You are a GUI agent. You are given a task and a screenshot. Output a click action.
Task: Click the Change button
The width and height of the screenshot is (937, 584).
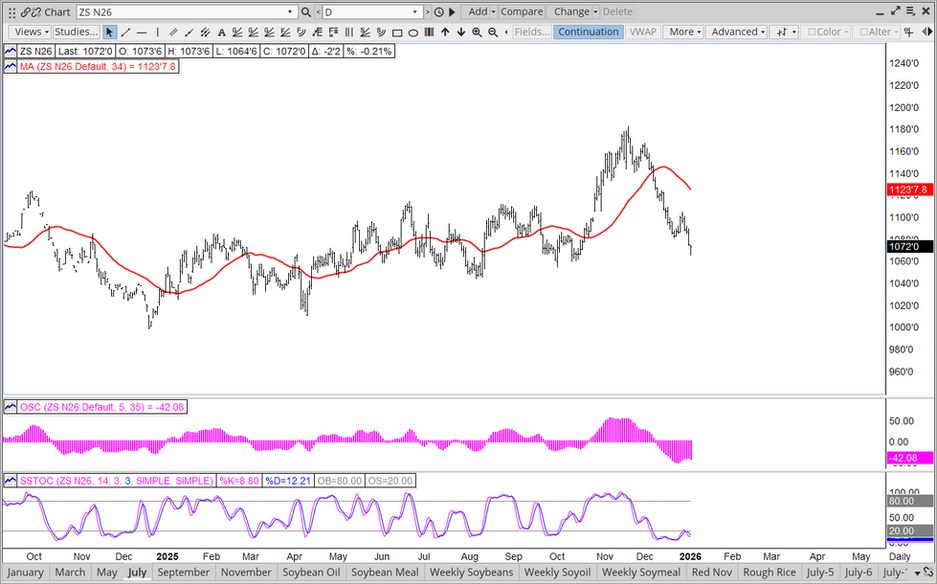point(571,12)
